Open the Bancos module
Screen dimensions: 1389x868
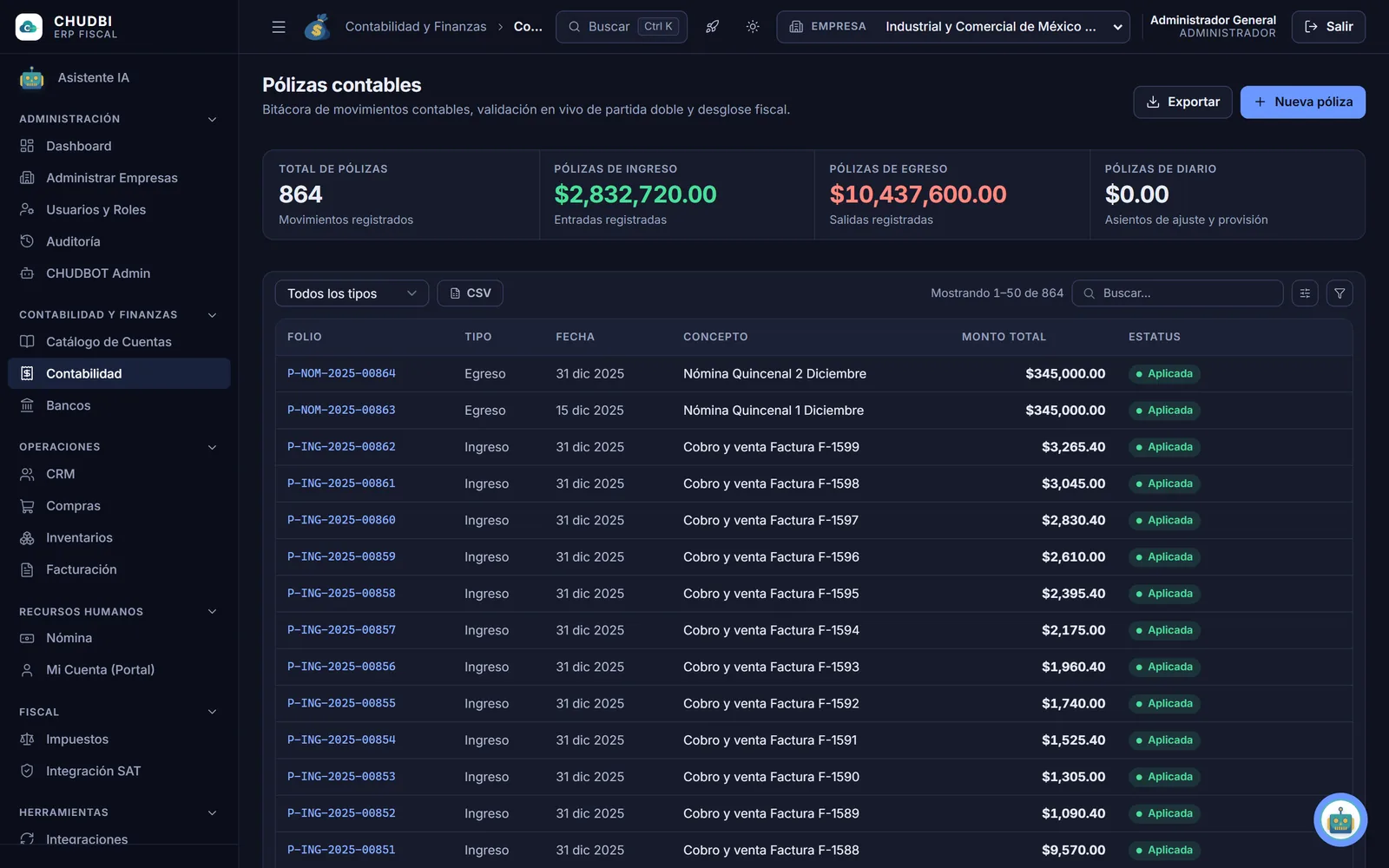point(119,405)
